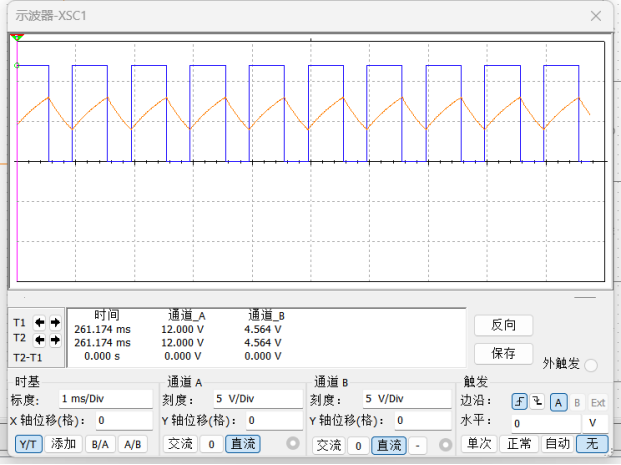Open the timebase 标度 1 ms/Div field
Image resolution: width=621 pixels, height=465 pixels.
point(105,398)
